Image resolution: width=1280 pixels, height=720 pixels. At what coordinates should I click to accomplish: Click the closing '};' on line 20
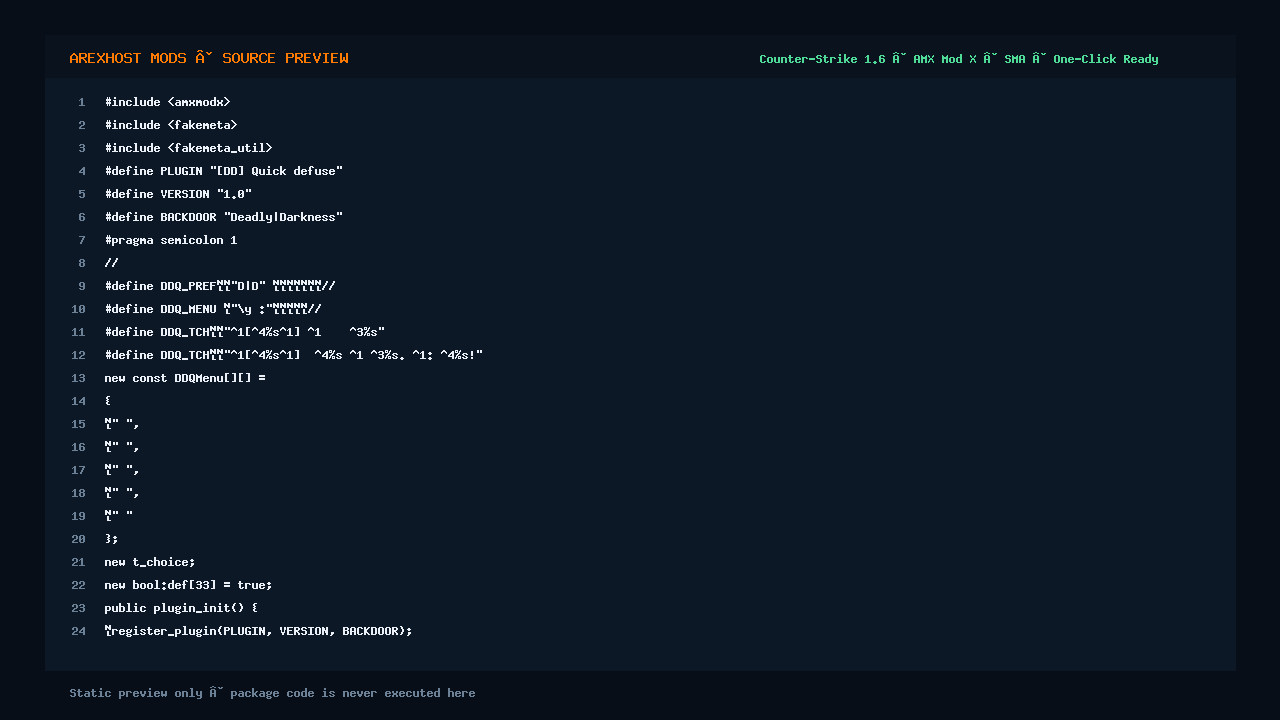[x=111, y=539]
